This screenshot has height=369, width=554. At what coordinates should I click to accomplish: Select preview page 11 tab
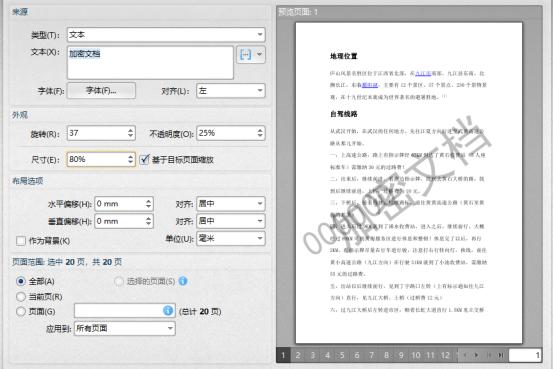431,355
